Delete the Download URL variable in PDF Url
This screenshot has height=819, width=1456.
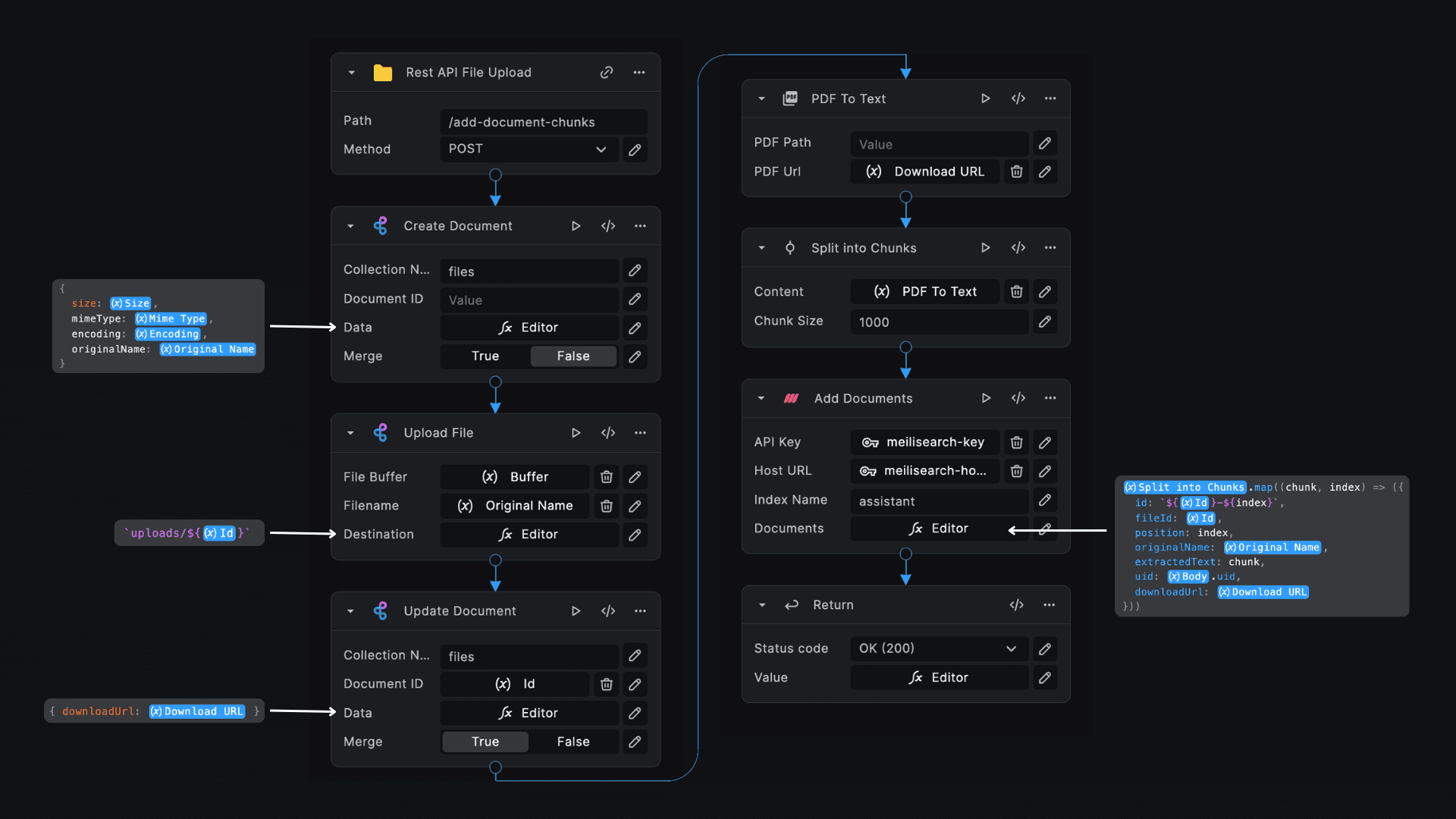click(1017, 172)
